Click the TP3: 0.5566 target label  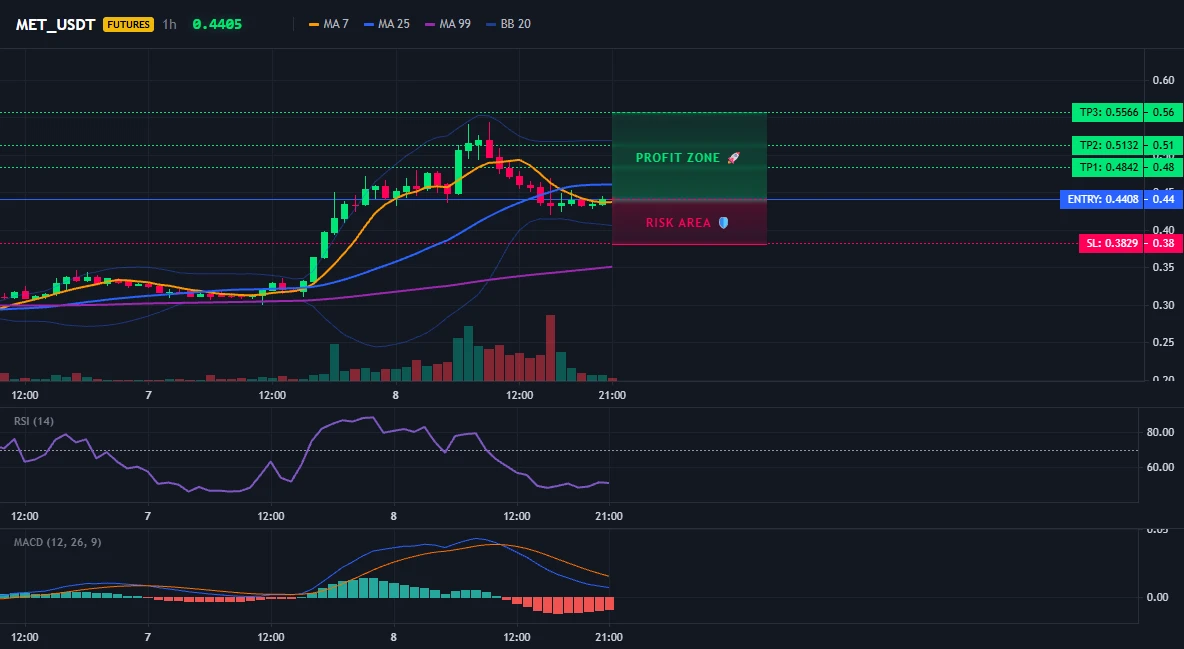click(1107, 113)
